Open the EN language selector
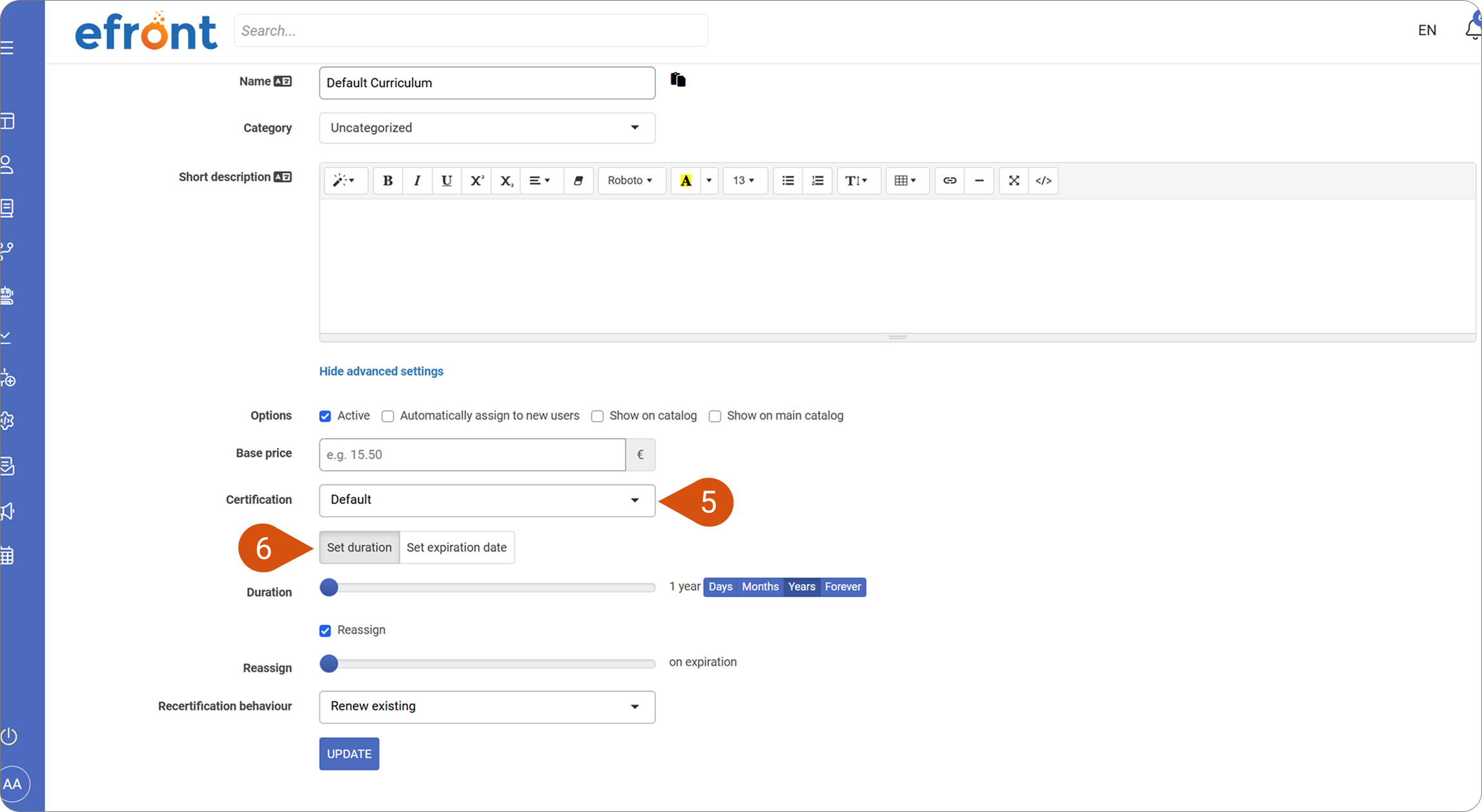This screenshot has width=1482, height=812. (x=1427, y=30)
